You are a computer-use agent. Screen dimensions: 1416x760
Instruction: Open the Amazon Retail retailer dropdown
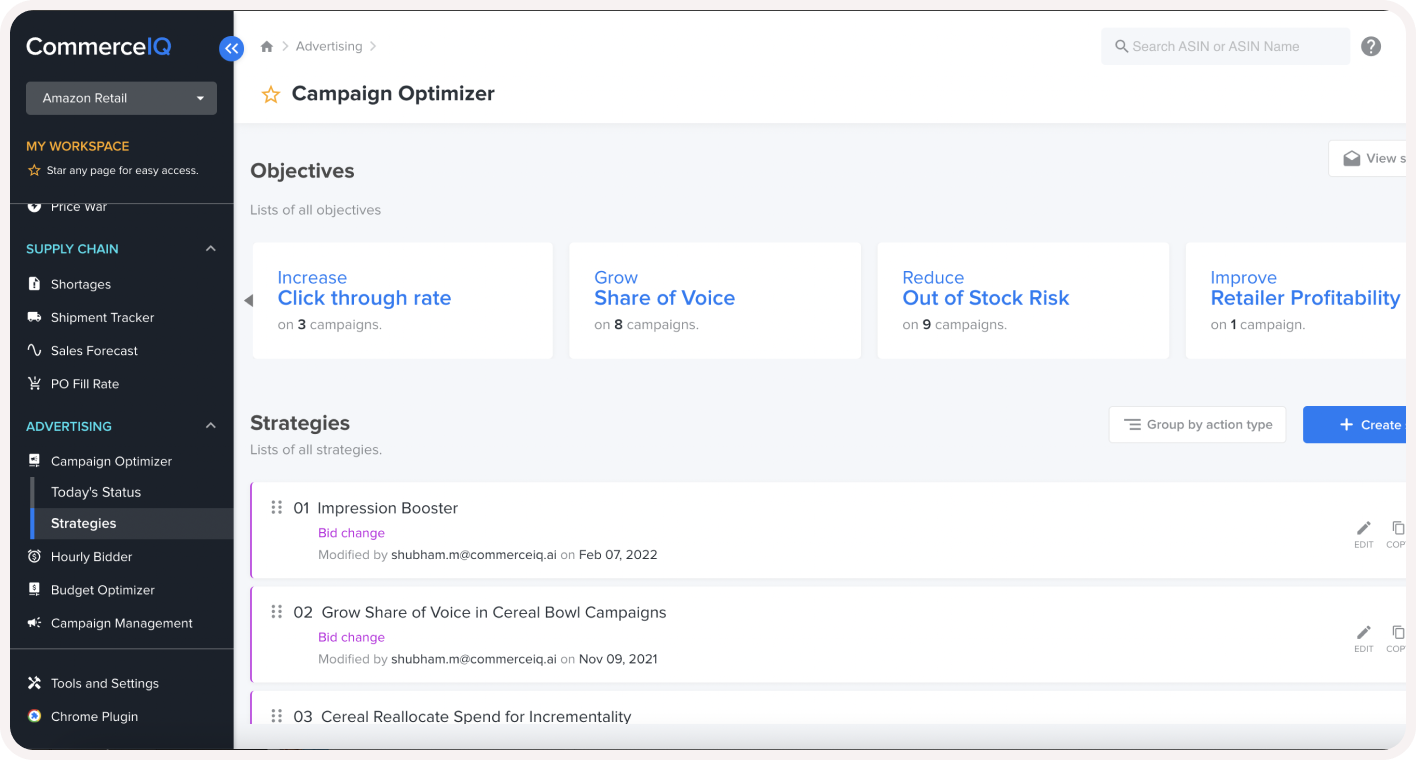coord(121,98)
